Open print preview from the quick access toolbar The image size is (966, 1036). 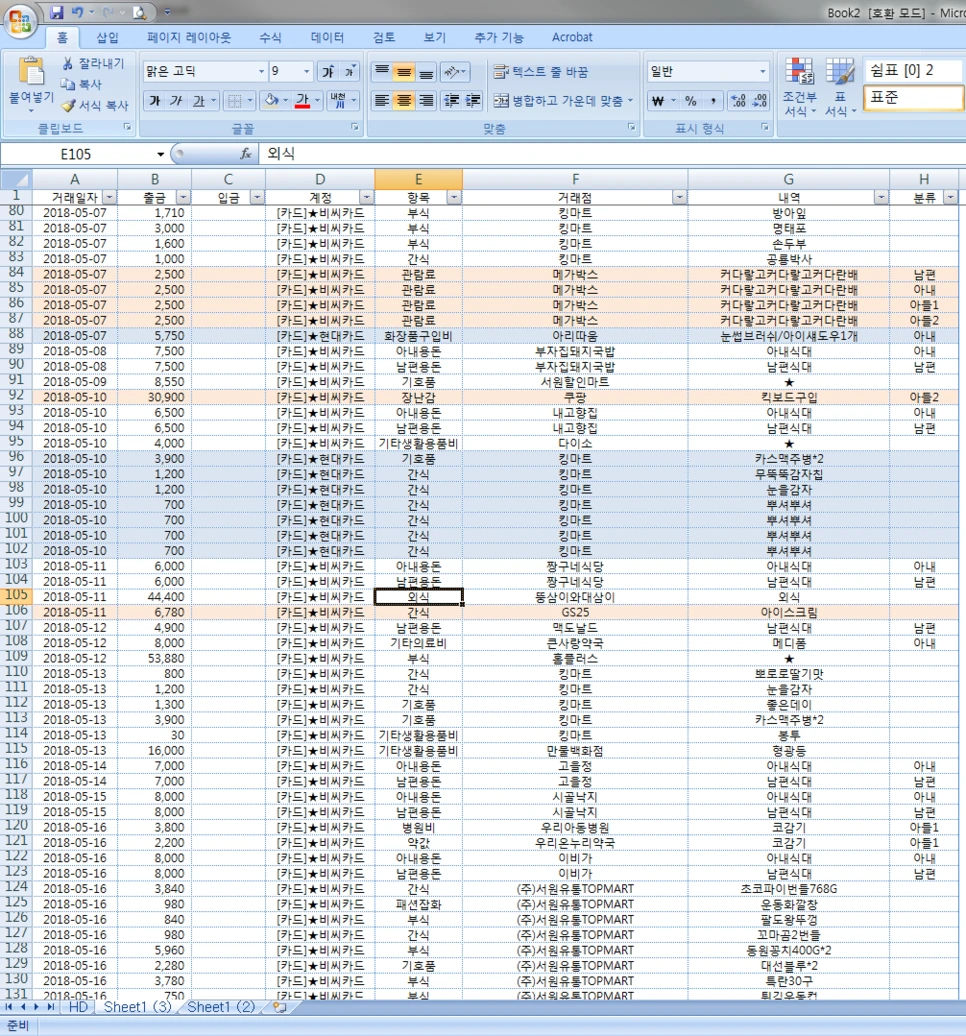point(139,12)
